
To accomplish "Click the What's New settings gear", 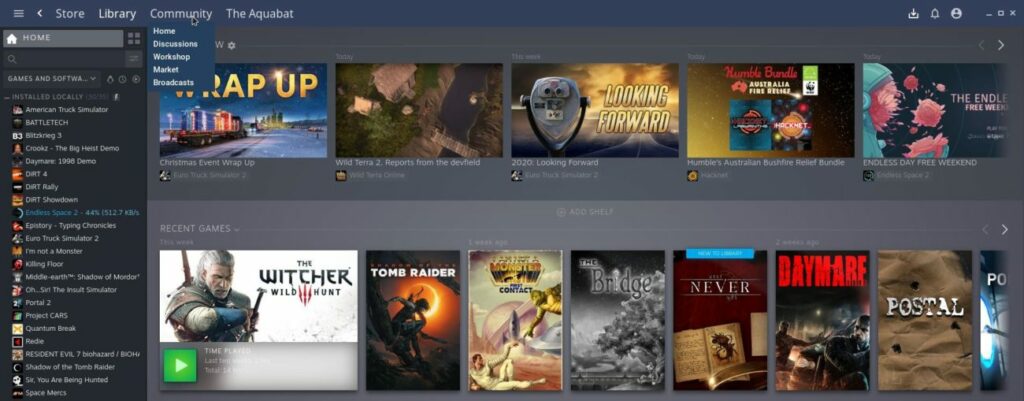I will (x=232, y=45).
